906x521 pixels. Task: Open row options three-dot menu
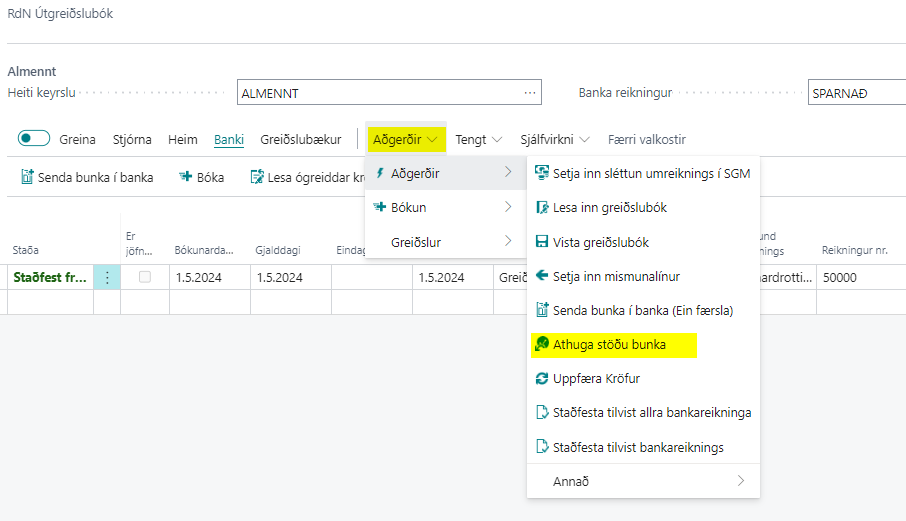[107, 277]
